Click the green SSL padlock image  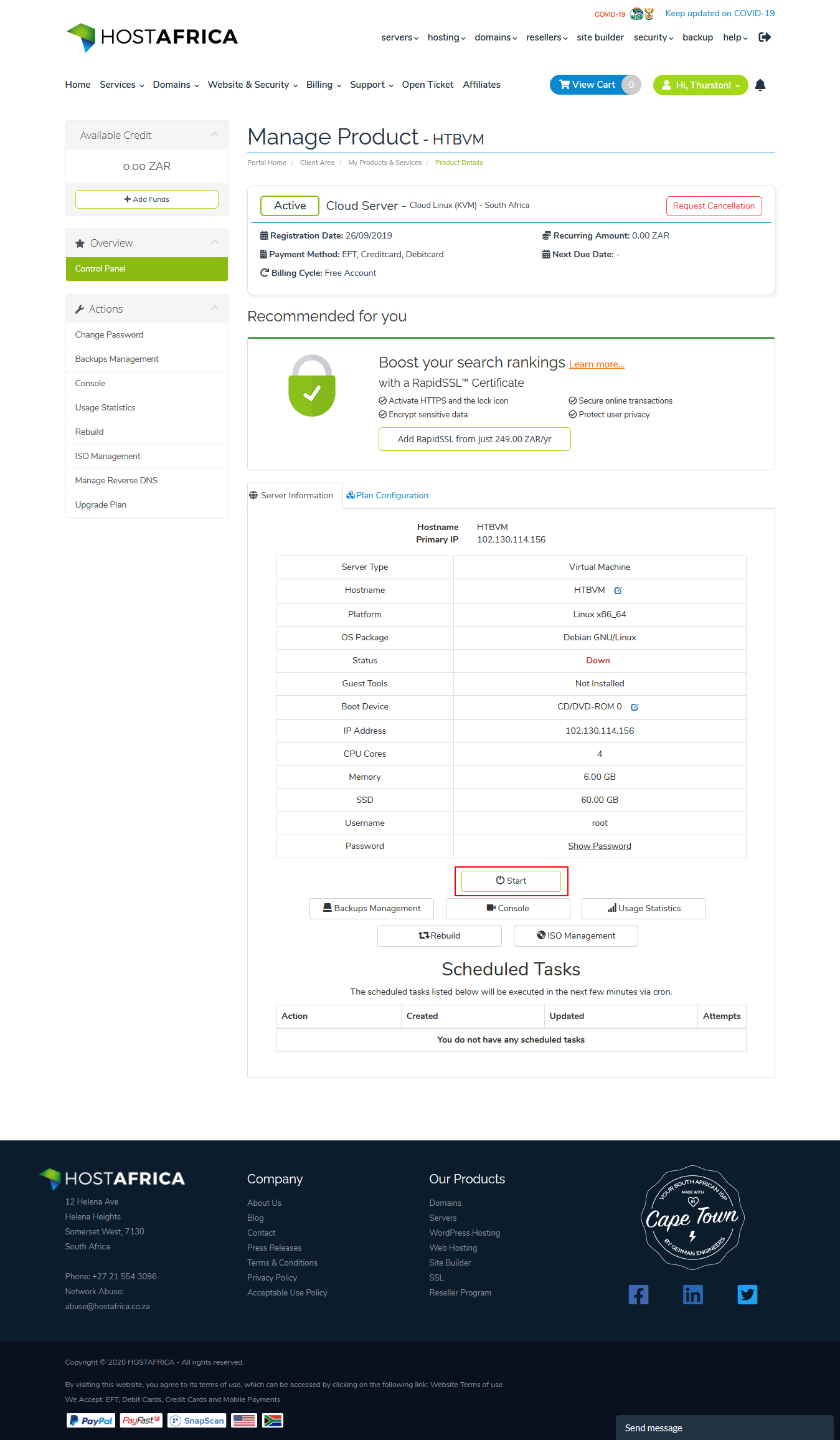pos(312,386)
